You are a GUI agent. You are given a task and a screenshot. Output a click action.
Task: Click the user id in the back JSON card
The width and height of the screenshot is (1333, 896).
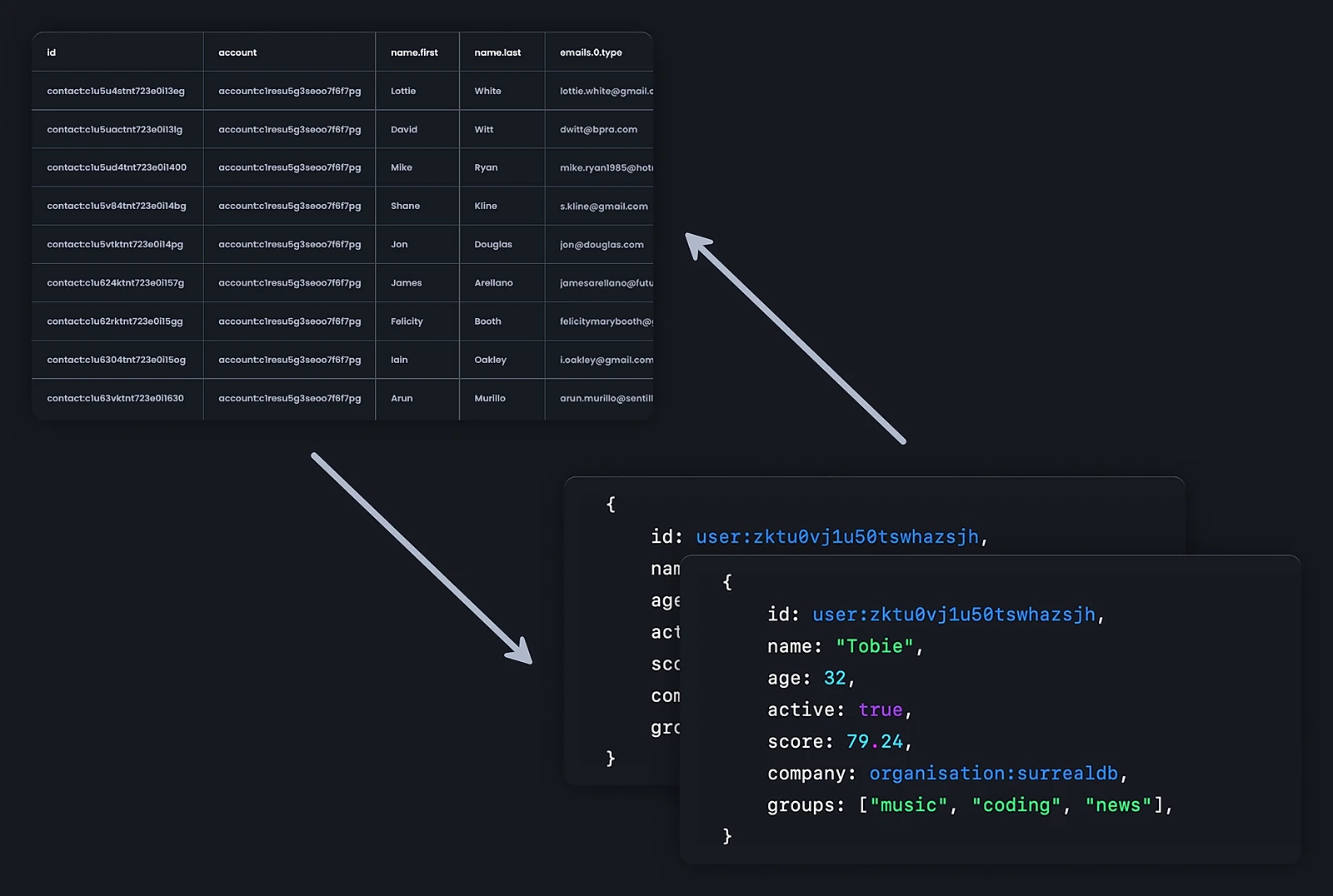tap(837, 536)
